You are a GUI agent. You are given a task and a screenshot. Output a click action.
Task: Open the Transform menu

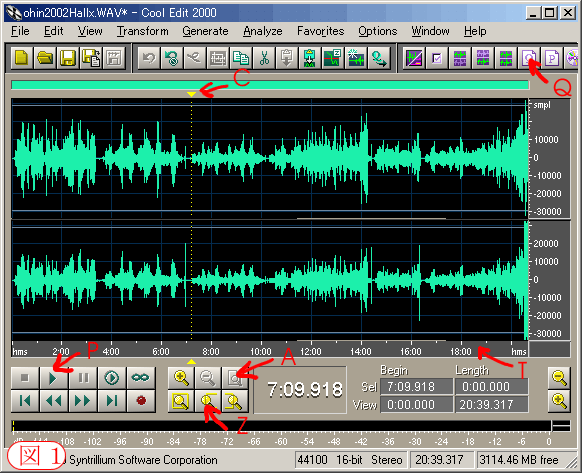[x=143, y=31]
